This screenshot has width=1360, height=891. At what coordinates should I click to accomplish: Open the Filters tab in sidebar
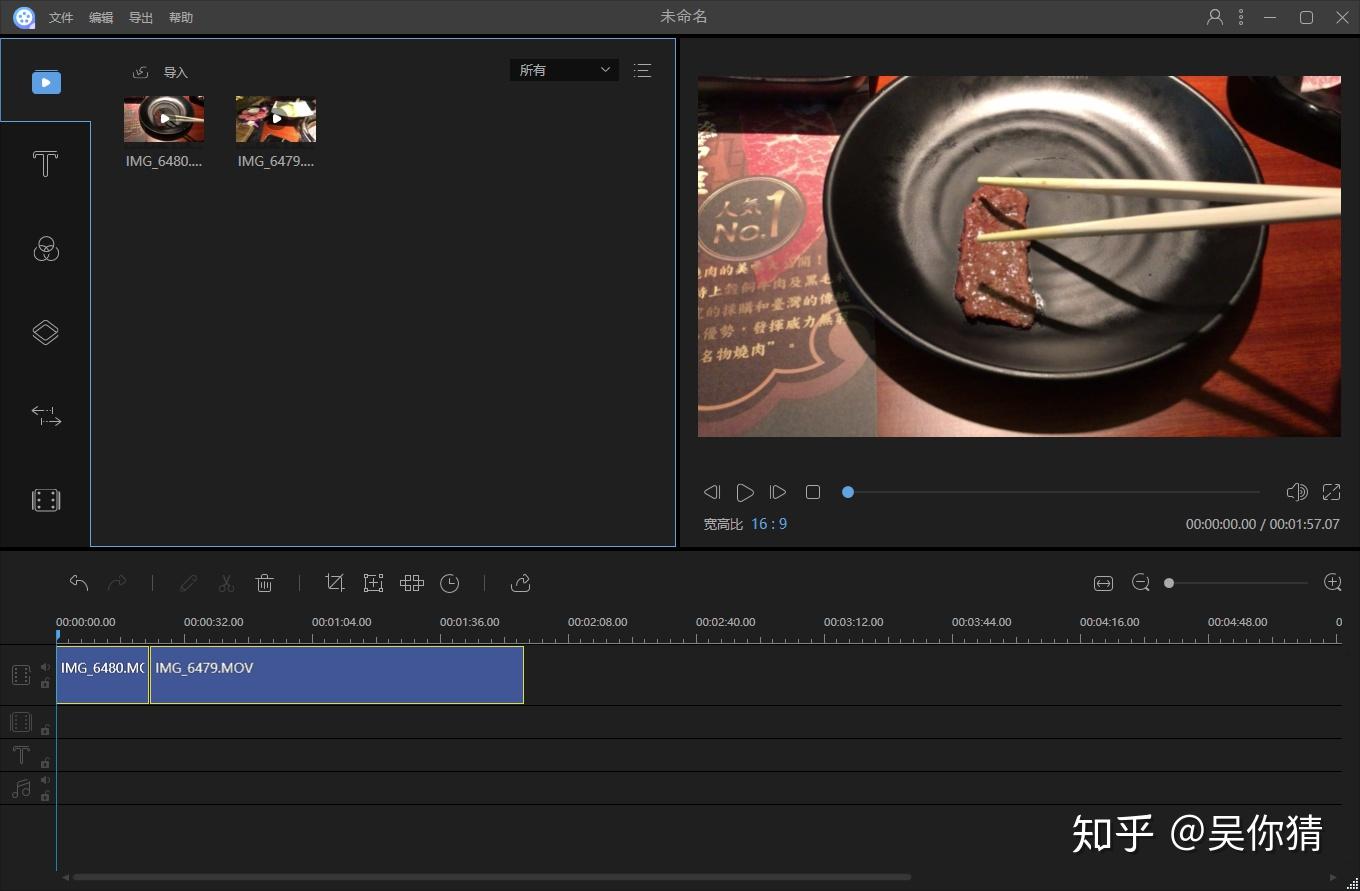[x=46, y=248]
